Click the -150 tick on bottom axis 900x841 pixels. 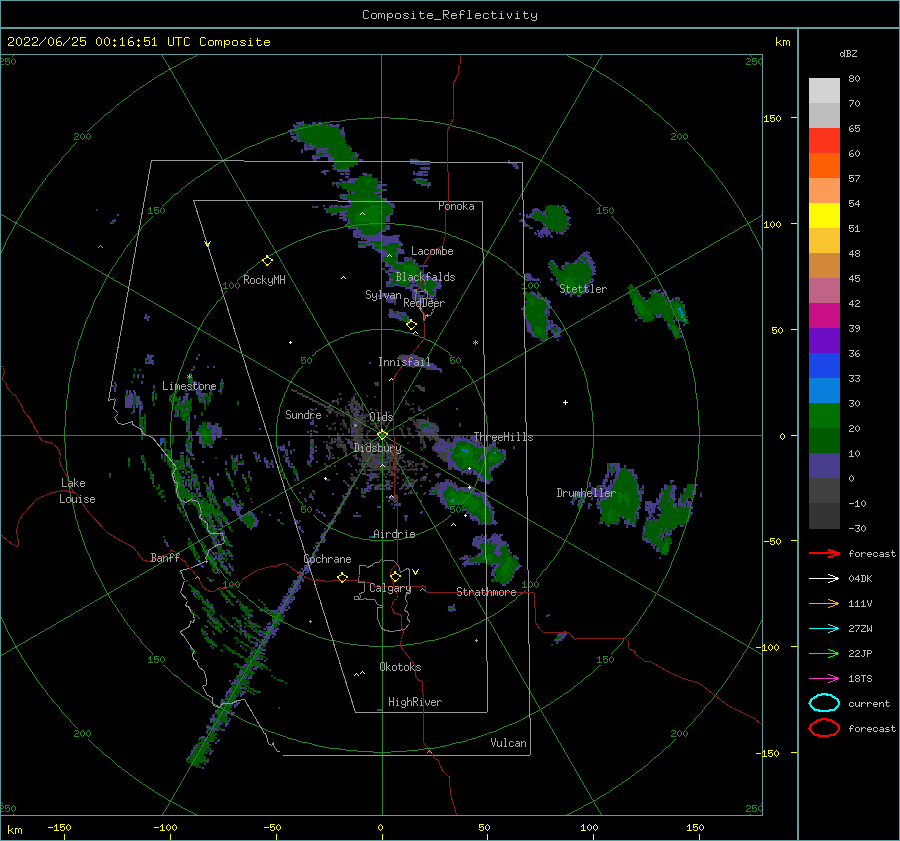coord(60,827)
